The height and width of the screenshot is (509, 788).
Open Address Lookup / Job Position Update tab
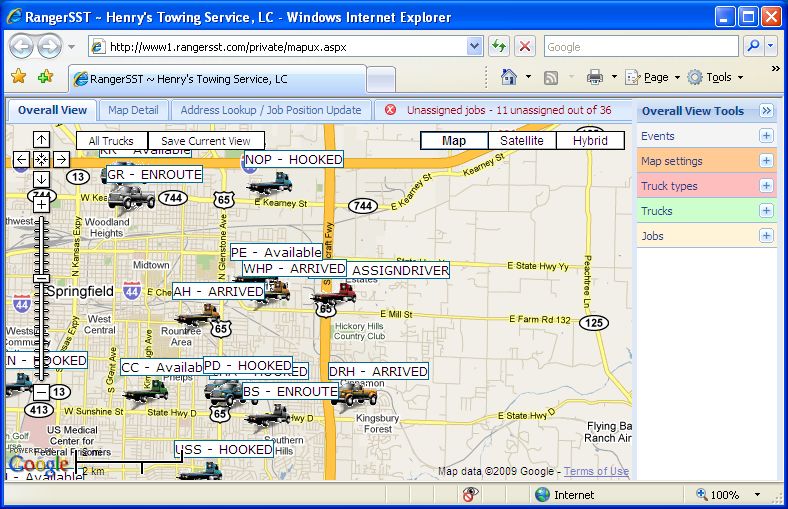point(271,111)
